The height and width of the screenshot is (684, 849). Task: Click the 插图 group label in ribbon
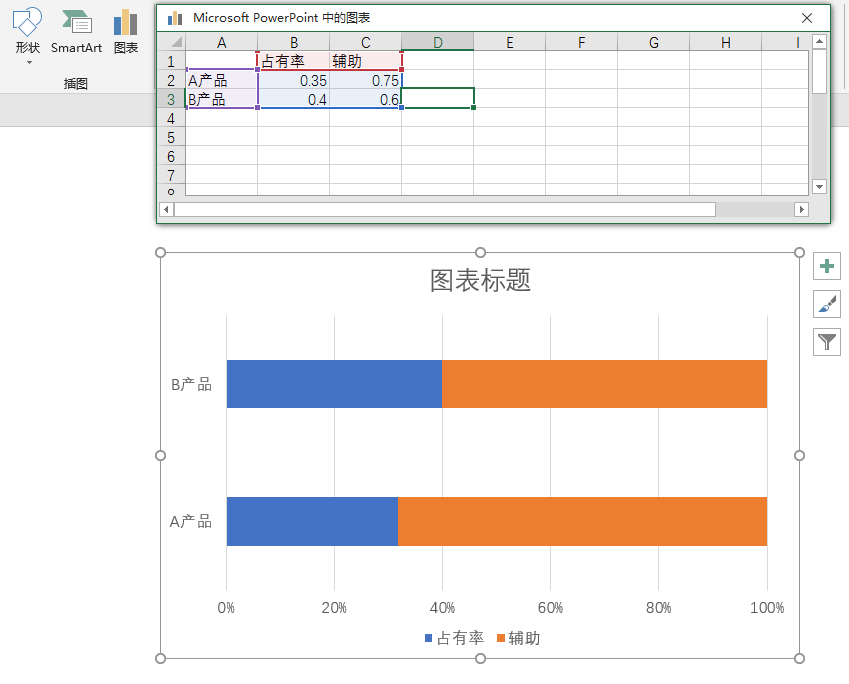point(75,83)
